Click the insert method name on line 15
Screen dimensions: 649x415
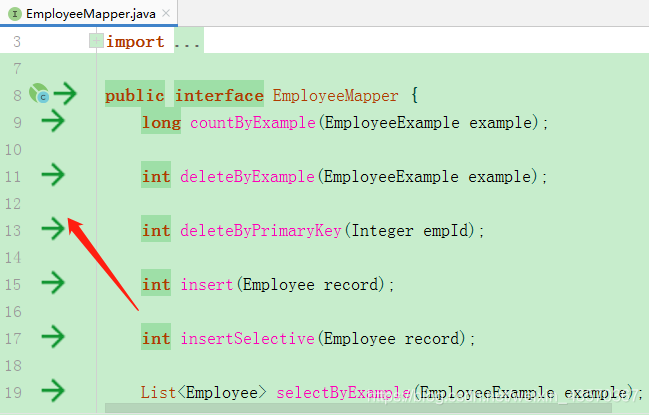pyautogui.click(x=207, y=285)
